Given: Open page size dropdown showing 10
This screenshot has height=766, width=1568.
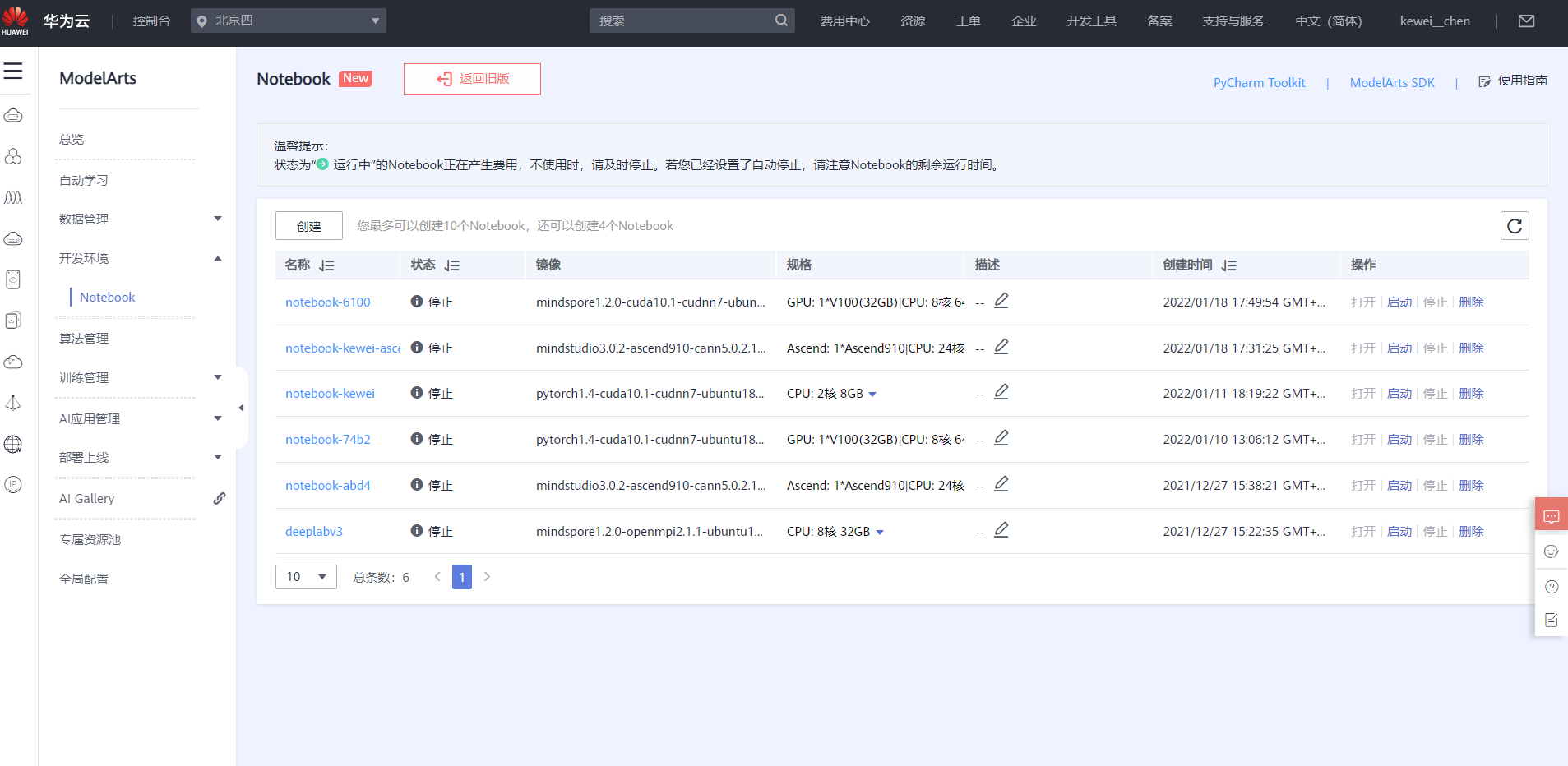Looking at the screenshot, I should 306,577.
